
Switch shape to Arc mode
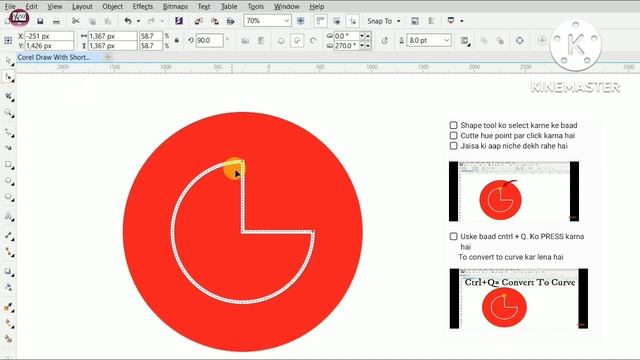(313, 41)
